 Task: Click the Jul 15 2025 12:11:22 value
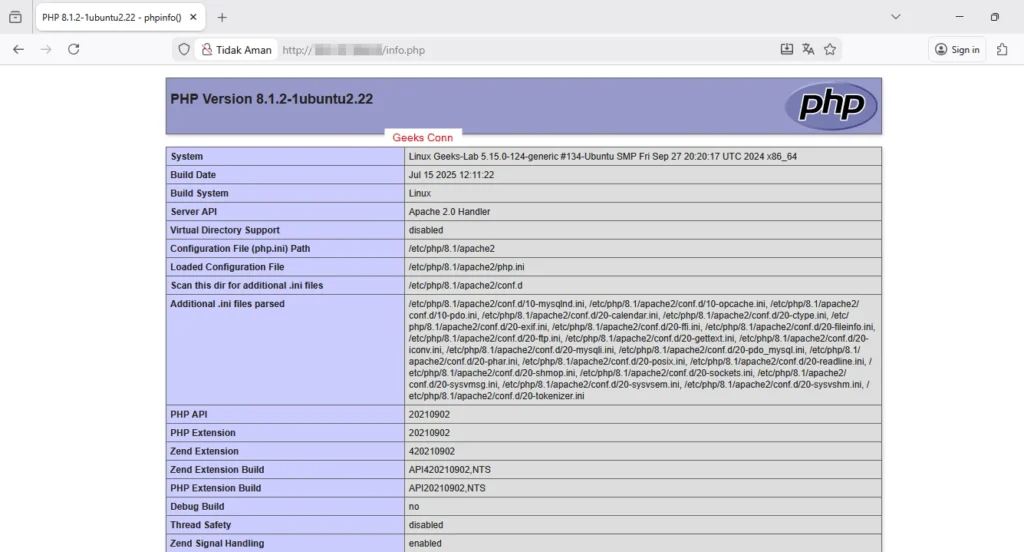451,175
